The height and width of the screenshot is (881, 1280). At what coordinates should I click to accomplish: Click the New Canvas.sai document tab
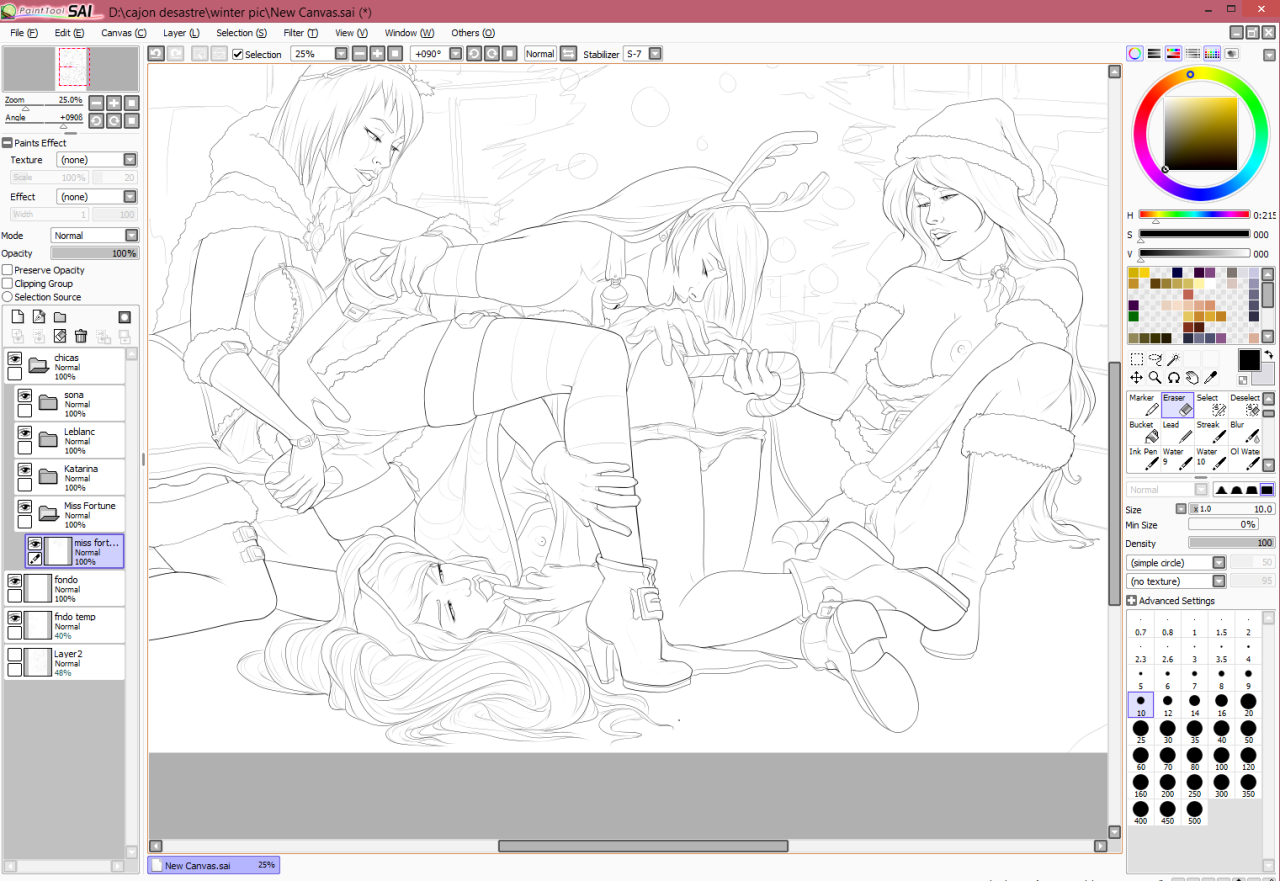(x=214, y=865)
